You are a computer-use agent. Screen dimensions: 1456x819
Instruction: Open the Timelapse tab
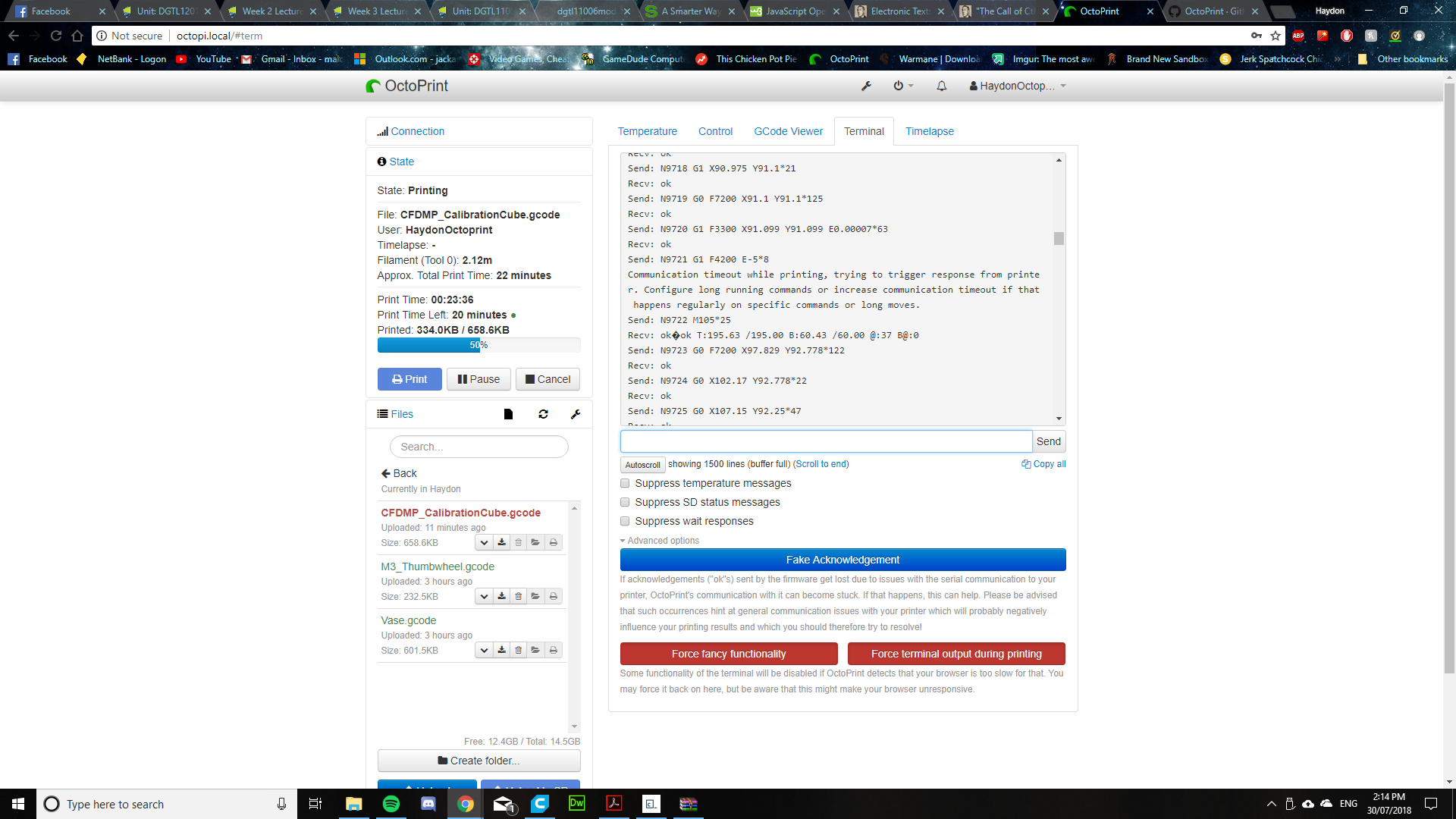(x=929, y=131)
